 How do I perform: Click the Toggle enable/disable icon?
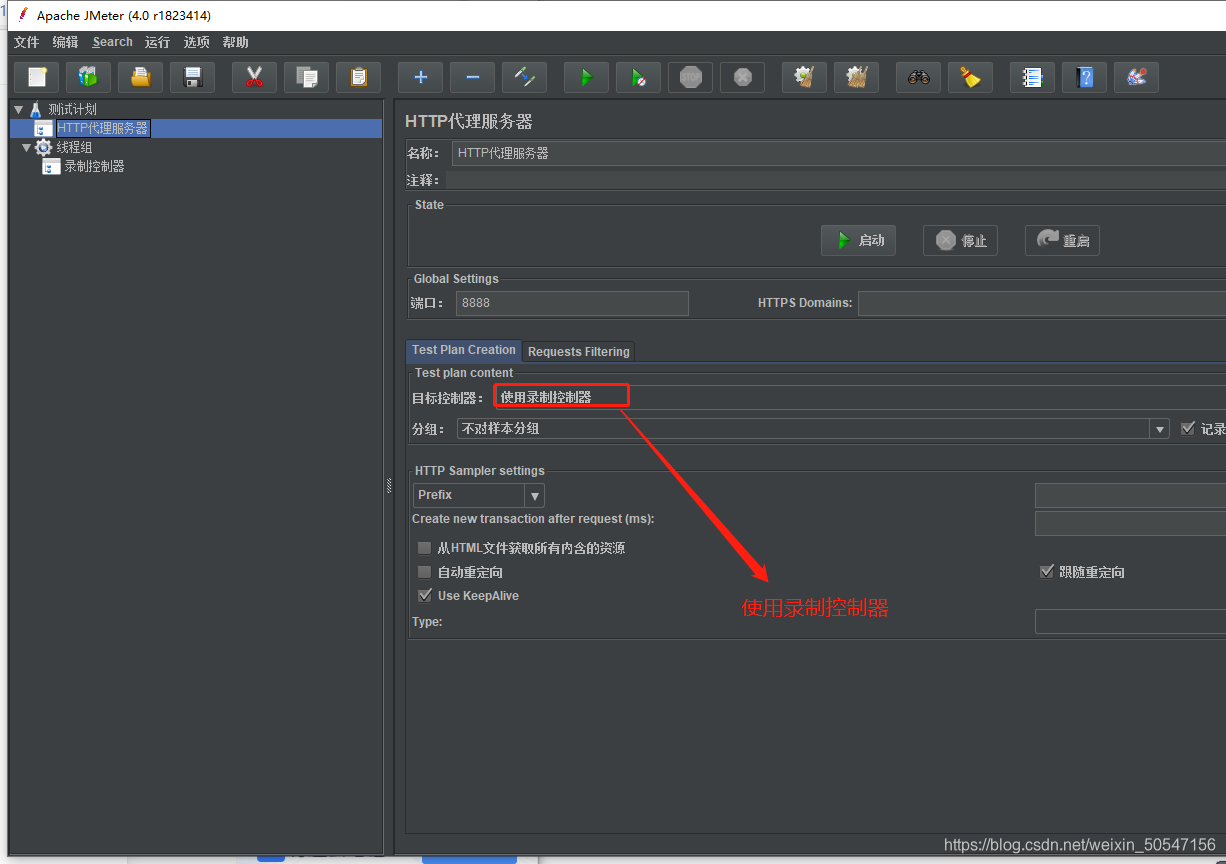[525, 77]
